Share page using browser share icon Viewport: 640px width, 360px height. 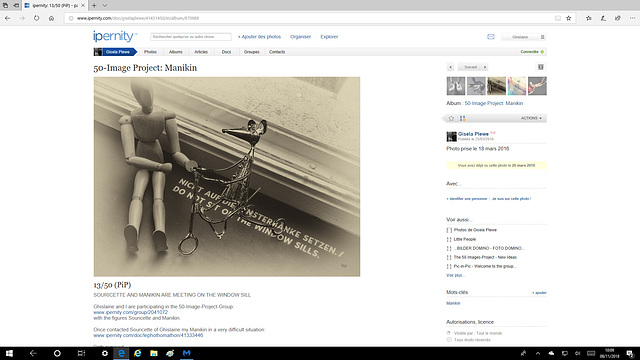coord(618,18)
